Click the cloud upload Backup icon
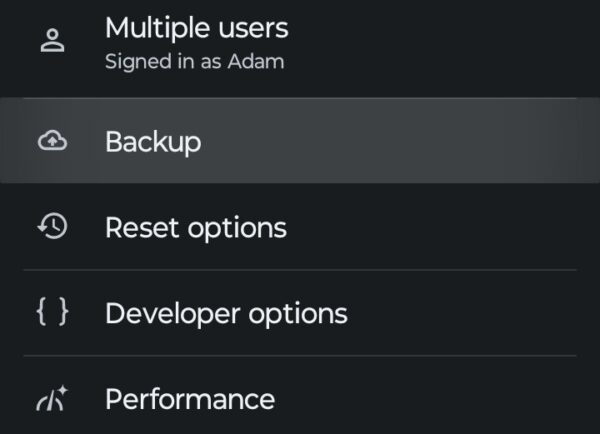Image resolution: width=600 pixels, height=434 pixels. 52,142
